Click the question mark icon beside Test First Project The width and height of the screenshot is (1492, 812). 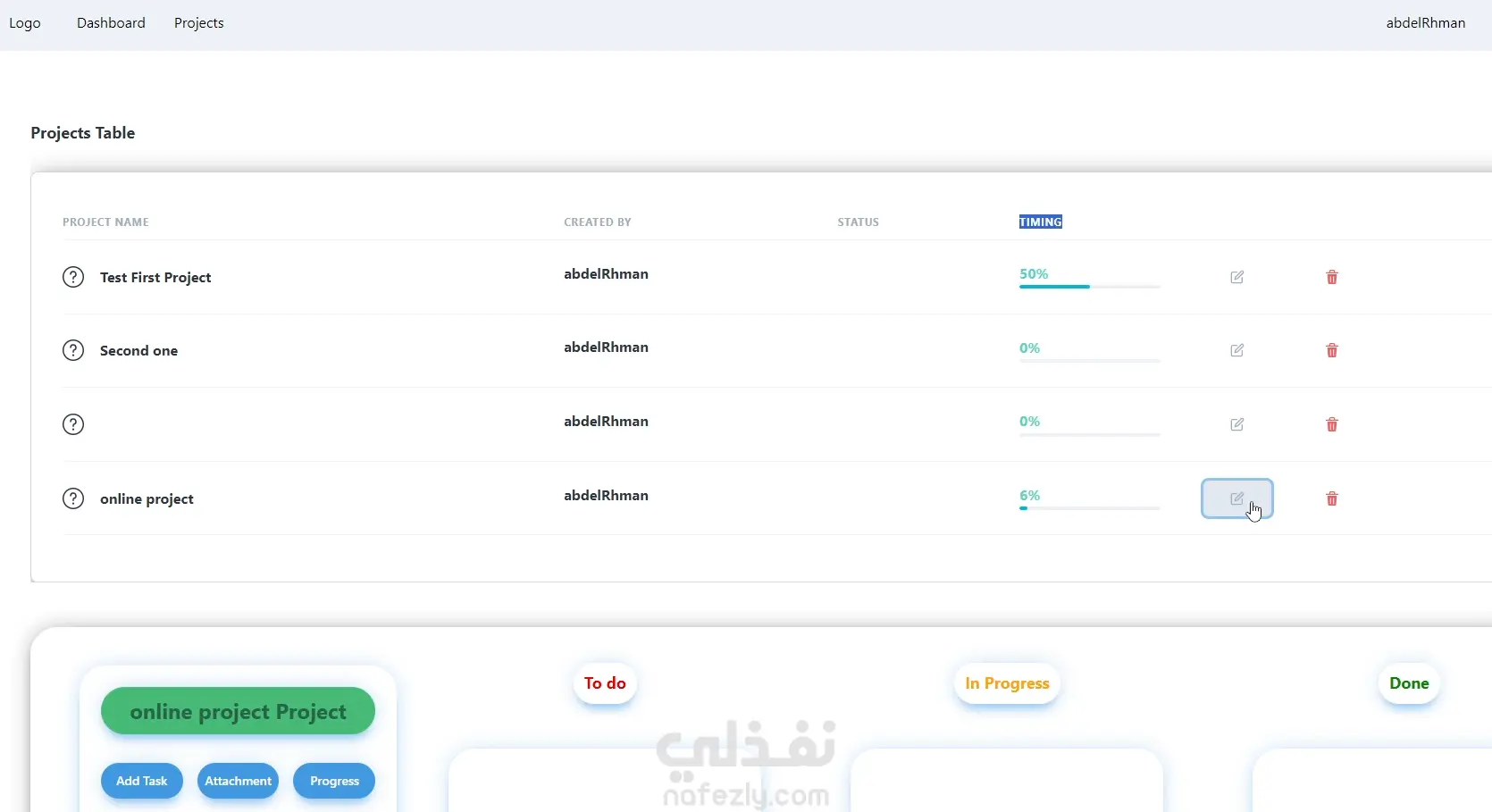pyautogui.click(x=73, y=277)
